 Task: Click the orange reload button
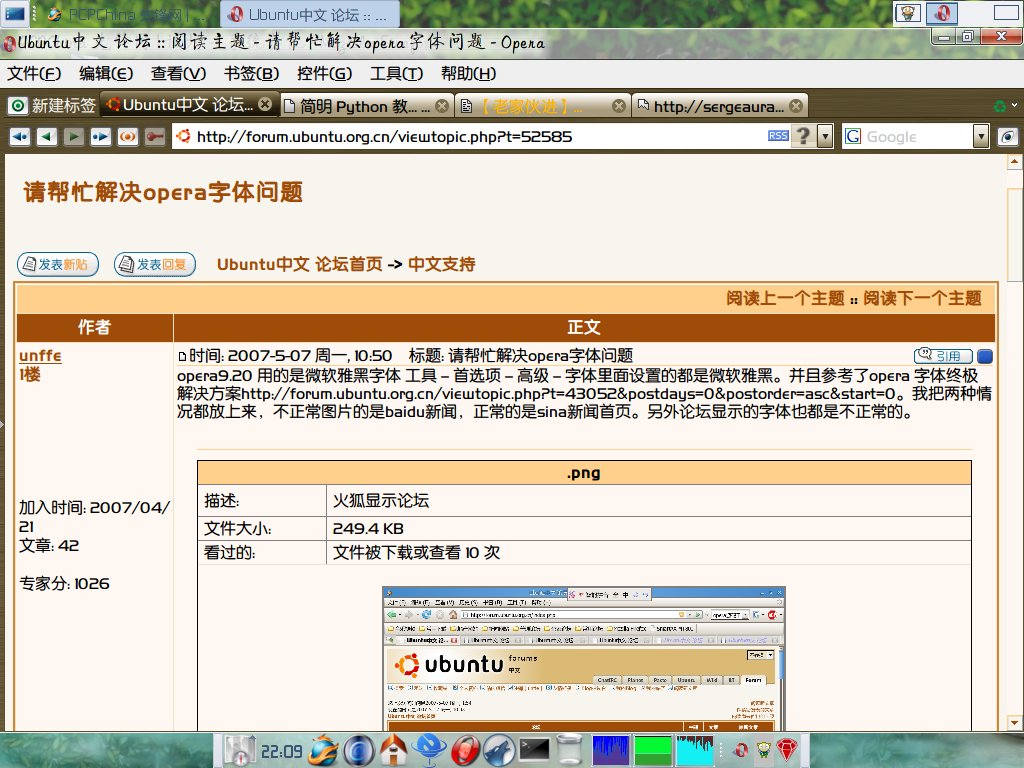127,136
